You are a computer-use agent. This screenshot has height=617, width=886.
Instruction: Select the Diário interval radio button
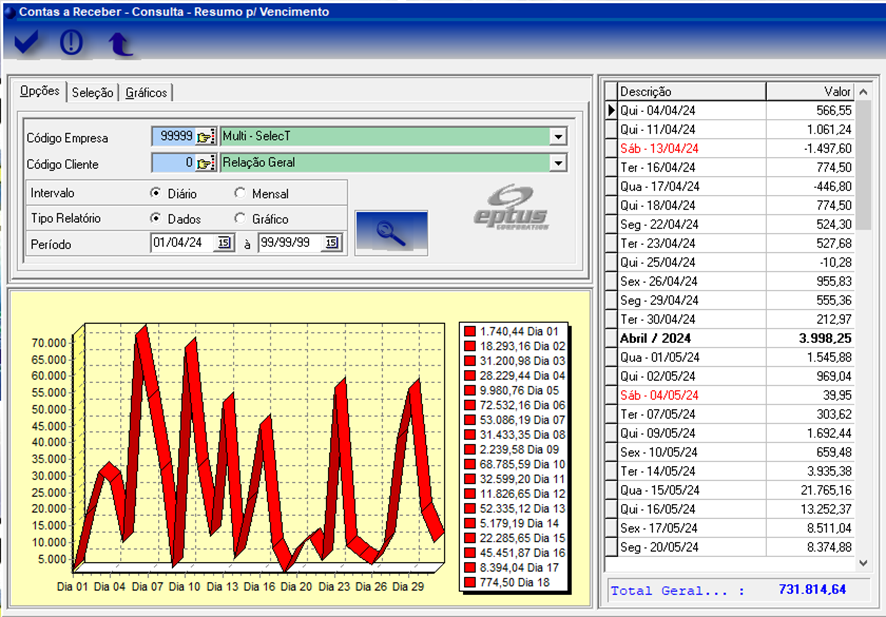156,193
